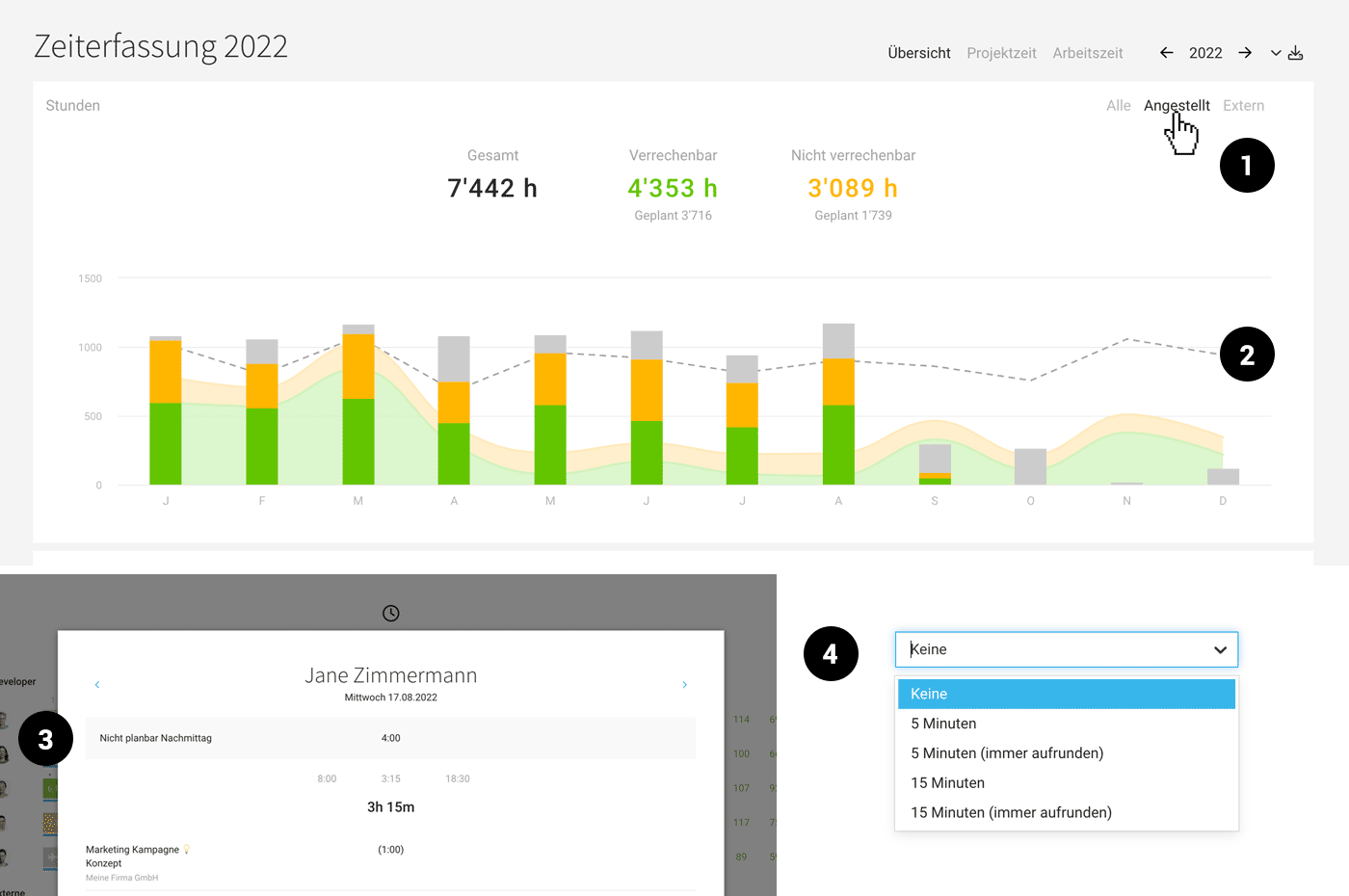Click the Meine Firma GmbH label
Screen dimensions: 1349x896
coord(121,878)
